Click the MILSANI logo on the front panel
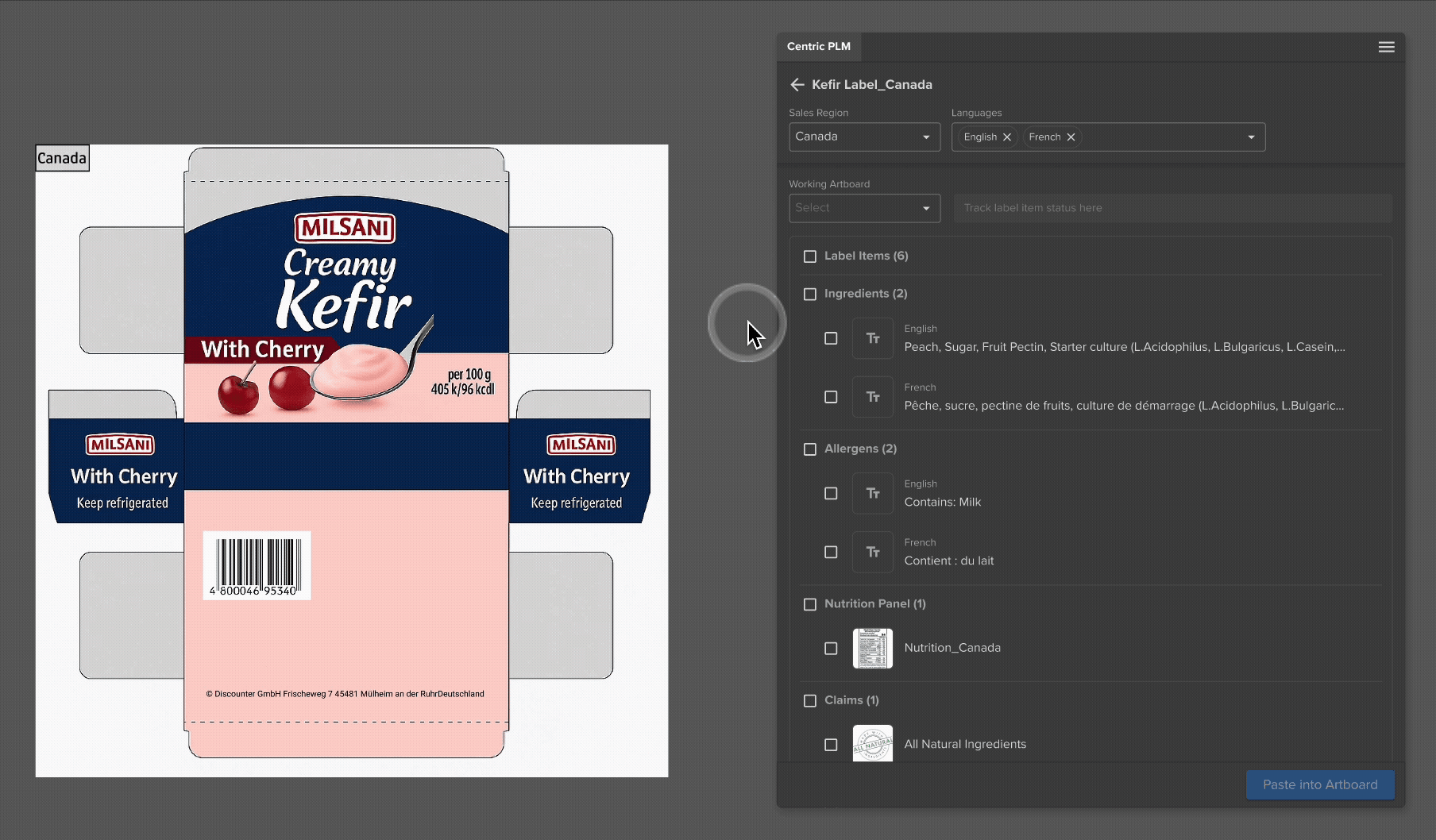1436x840 pixels. [x=345, y=228]
